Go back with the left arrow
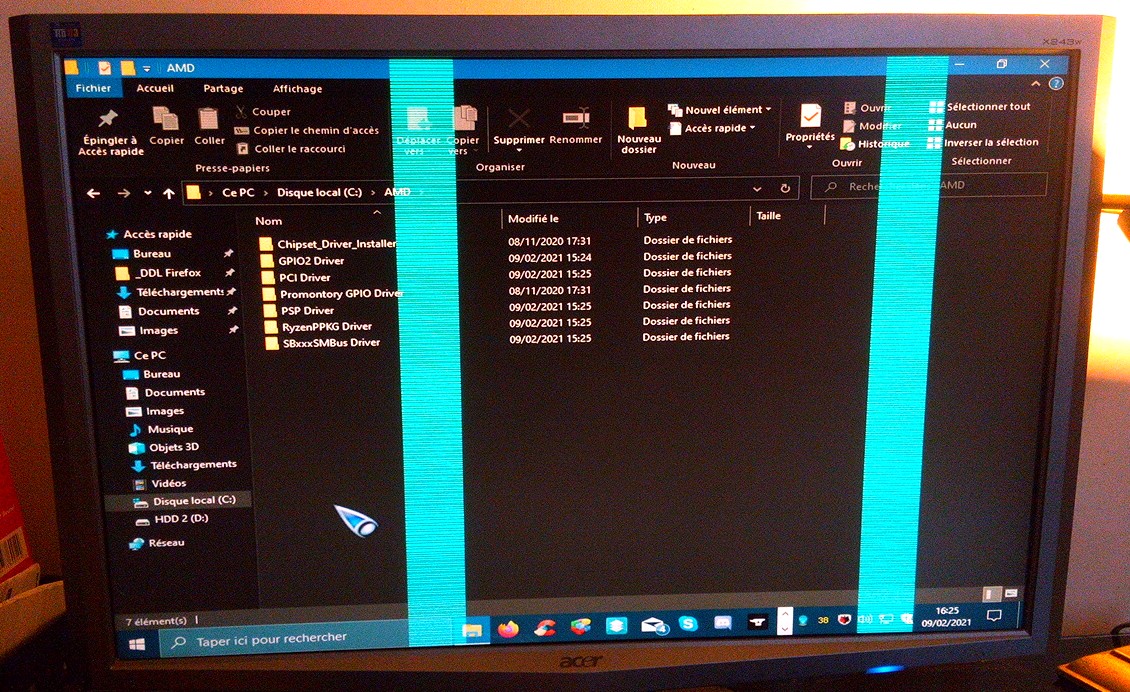Image resolution: width=1130 pixels, height=692 pixels. pyautogui.click(x=93, y=193)
